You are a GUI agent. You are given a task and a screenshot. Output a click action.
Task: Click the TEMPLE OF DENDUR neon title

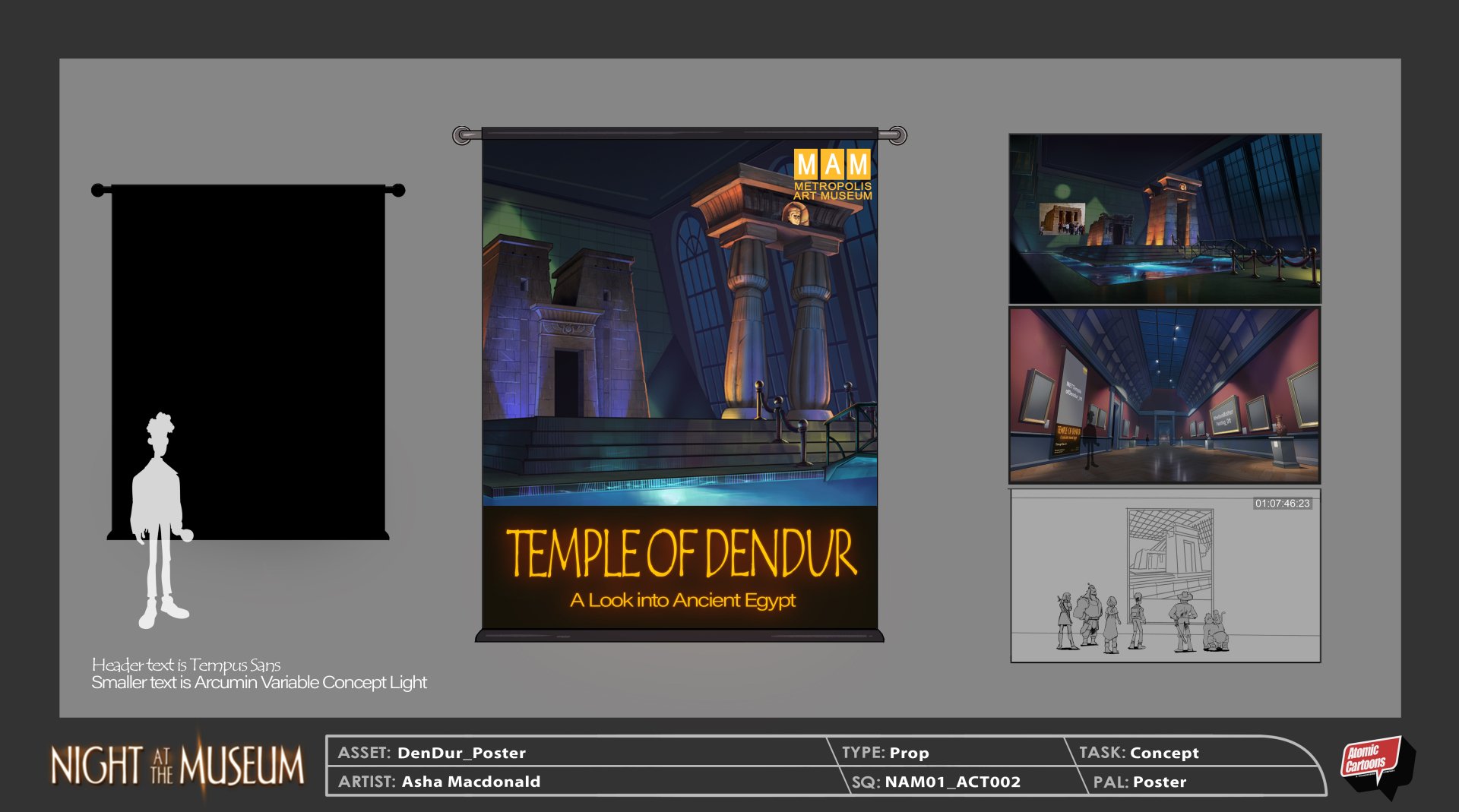(x=681, y=554)
